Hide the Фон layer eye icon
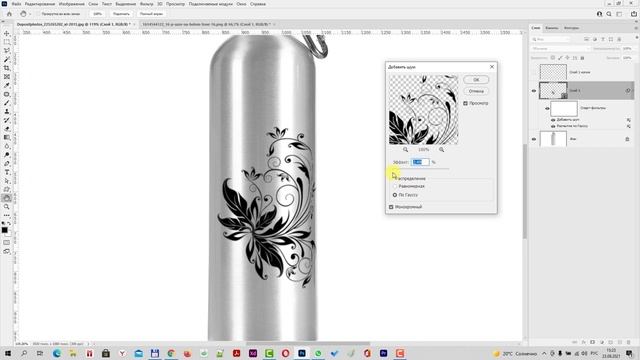Viewport: 640px width, 360px height. click(534, 139)
